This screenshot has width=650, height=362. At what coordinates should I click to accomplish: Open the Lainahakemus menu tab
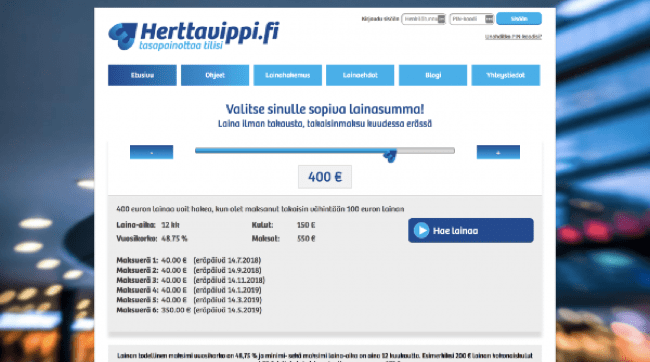click(287, 75)
